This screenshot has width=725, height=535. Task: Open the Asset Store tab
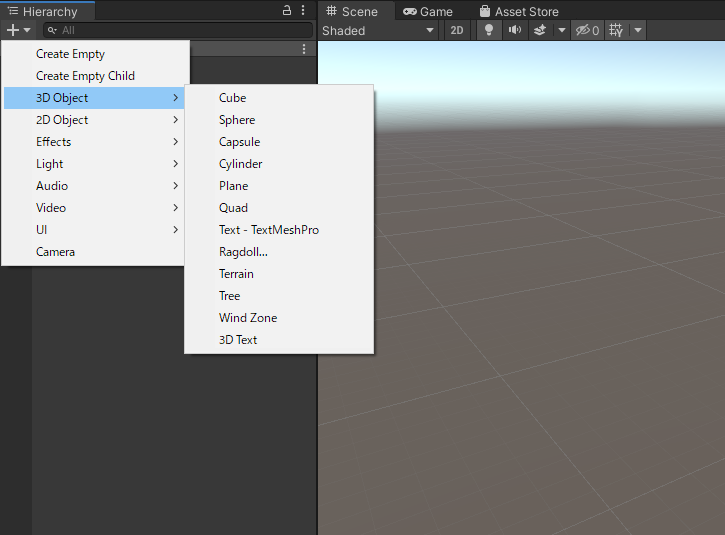pyautogui.click(x=519, y=11)
